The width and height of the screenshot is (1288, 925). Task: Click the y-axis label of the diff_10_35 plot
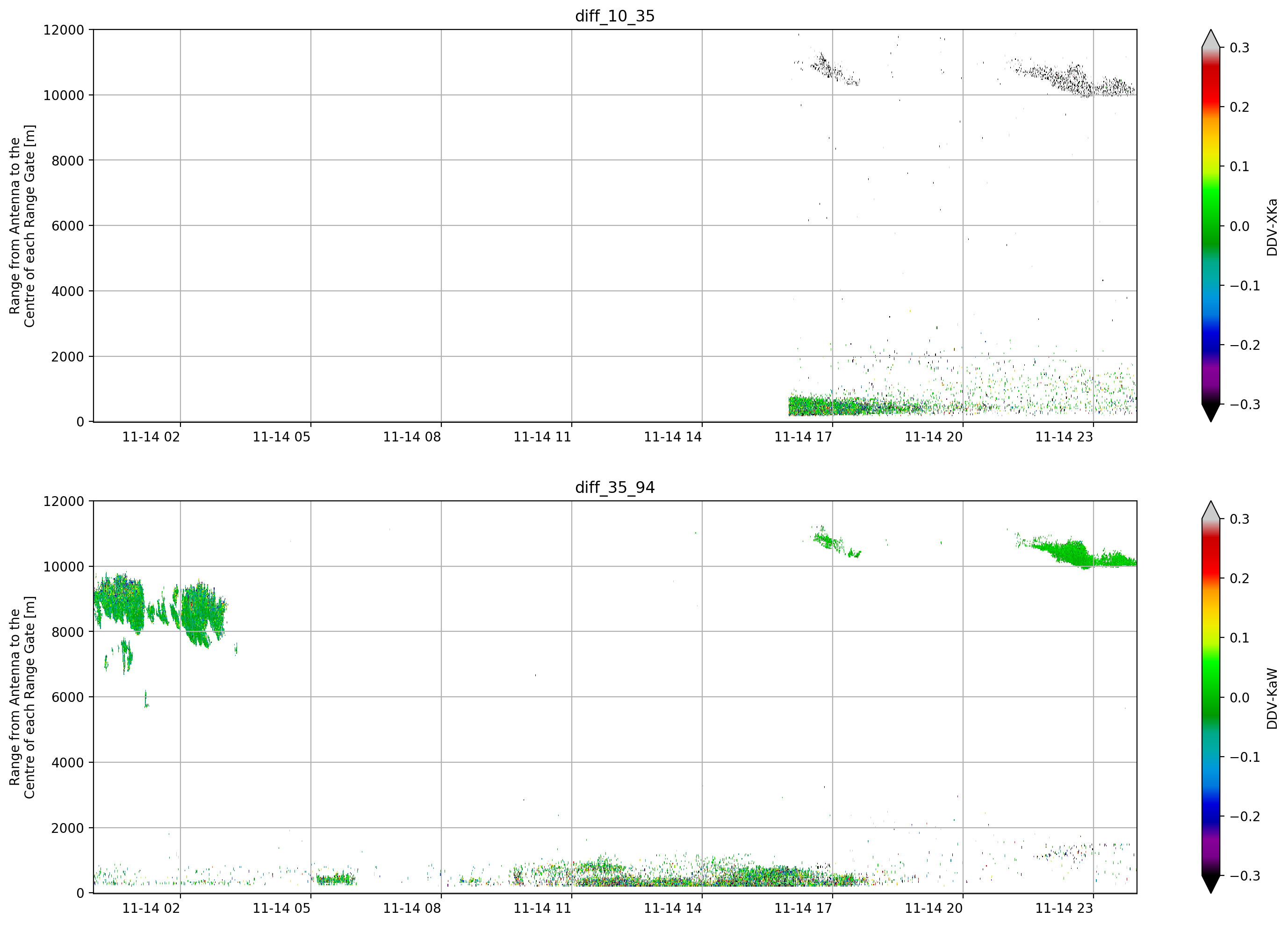pyautogui.click(x=22, y=226)
